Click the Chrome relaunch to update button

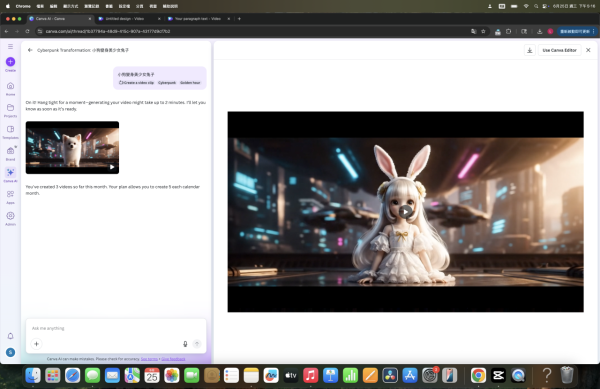[x=575, y=31]
